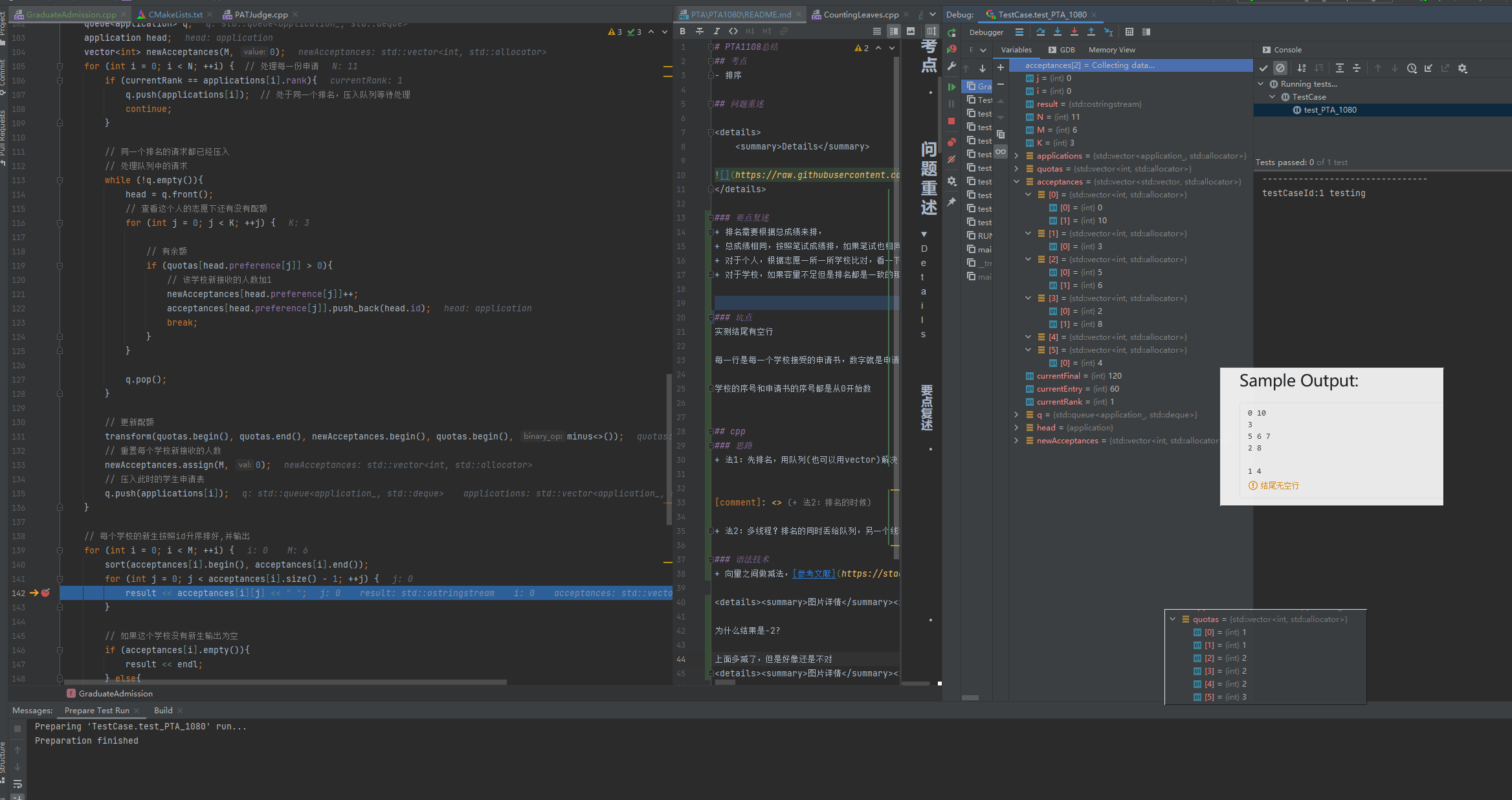Collapse the TestCase test tree node
This screenshot has height=800, width=1512.
coord(1273,97)
